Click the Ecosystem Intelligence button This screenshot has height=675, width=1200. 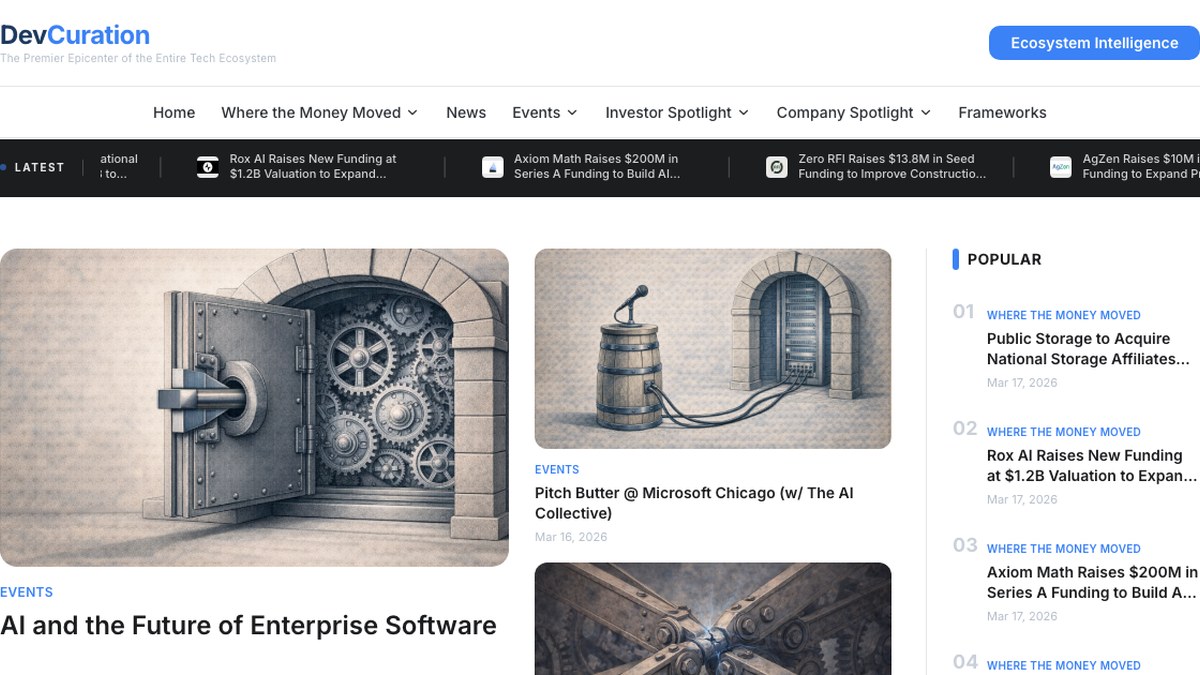pyautogui.click(x=1094, y=43)
